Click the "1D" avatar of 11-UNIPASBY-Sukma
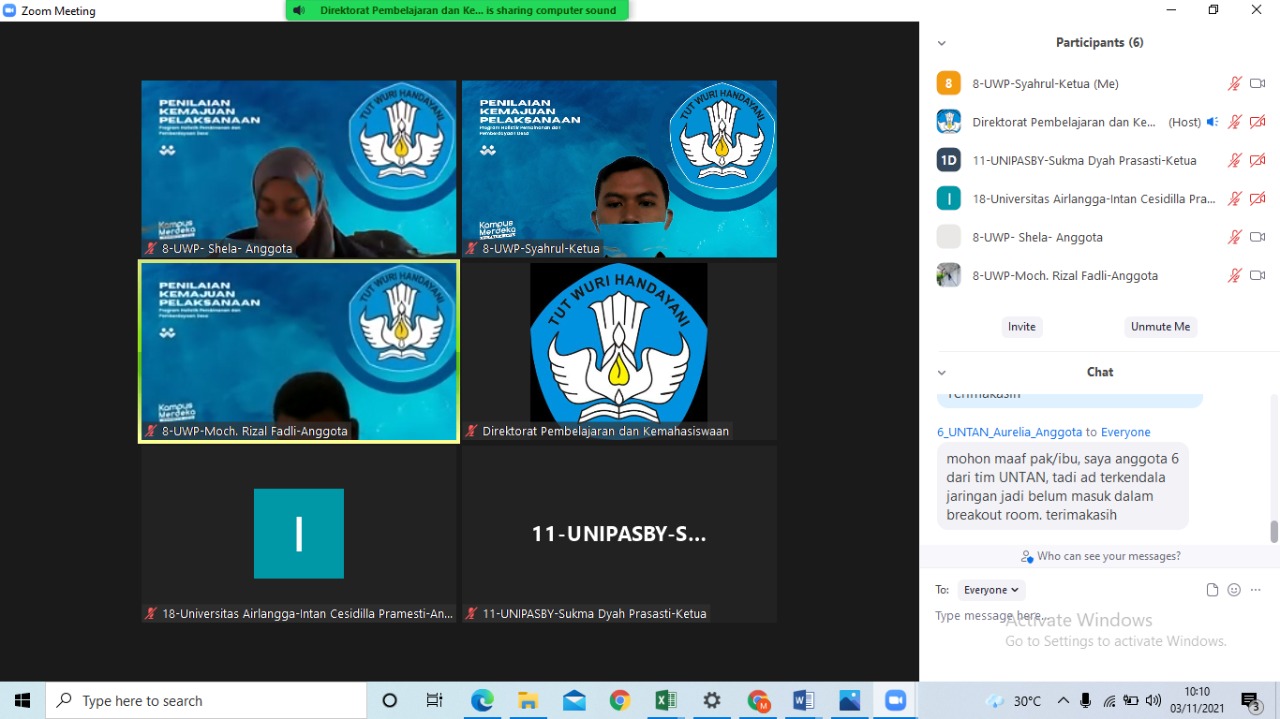This screenshot has width=1280, height=719. [x=948, y=160]
